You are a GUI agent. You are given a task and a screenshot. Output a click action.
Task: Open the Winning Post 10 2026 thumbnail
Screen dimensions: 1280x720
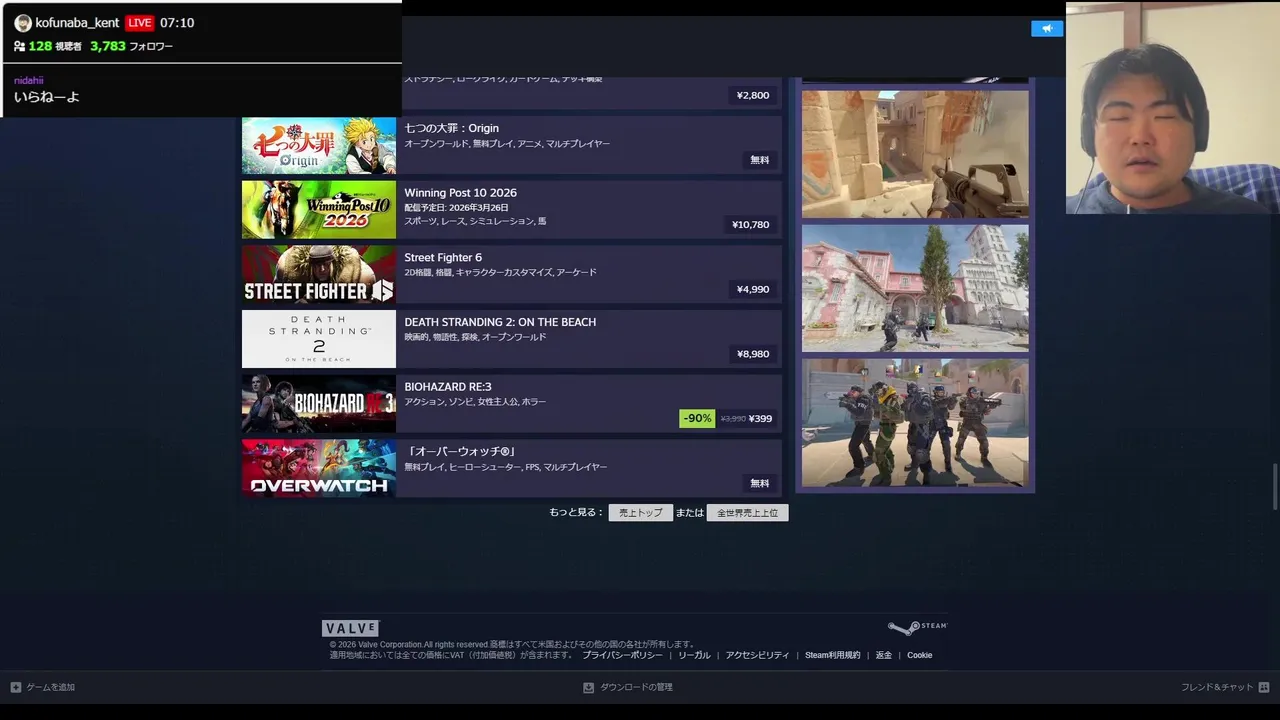tap(319, 210)
